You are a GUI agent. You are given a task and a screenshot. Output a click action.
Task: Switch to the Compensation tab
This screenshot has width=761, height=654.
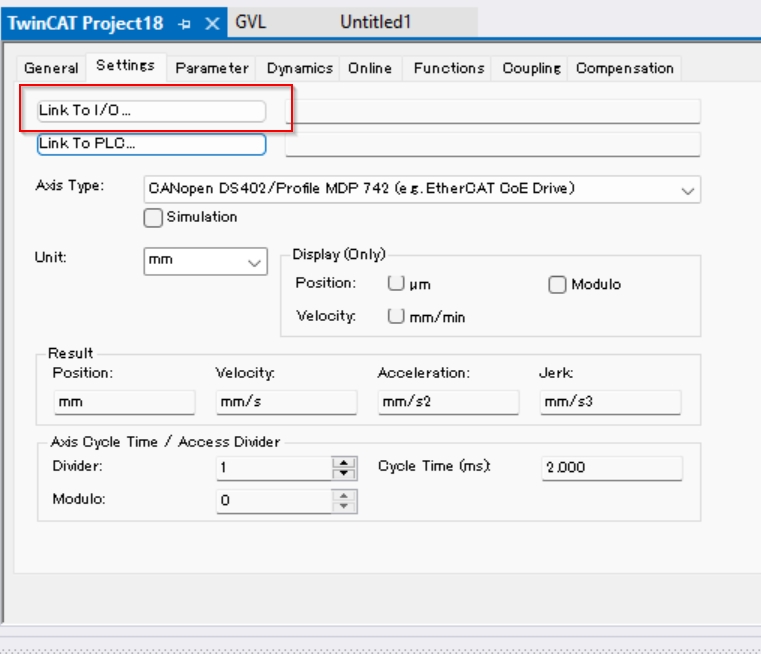coord(625,68)
